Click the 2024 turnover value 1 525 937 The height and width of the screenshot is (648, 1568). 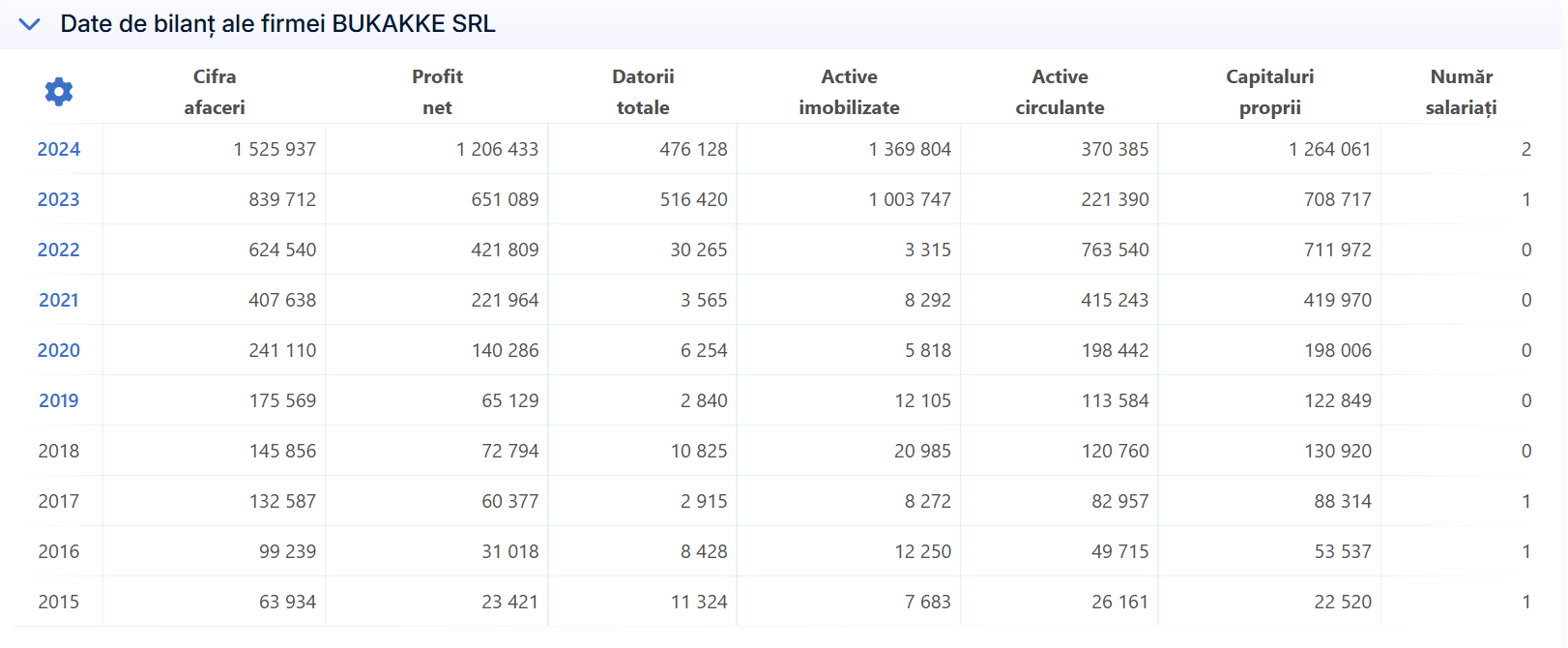275,149
